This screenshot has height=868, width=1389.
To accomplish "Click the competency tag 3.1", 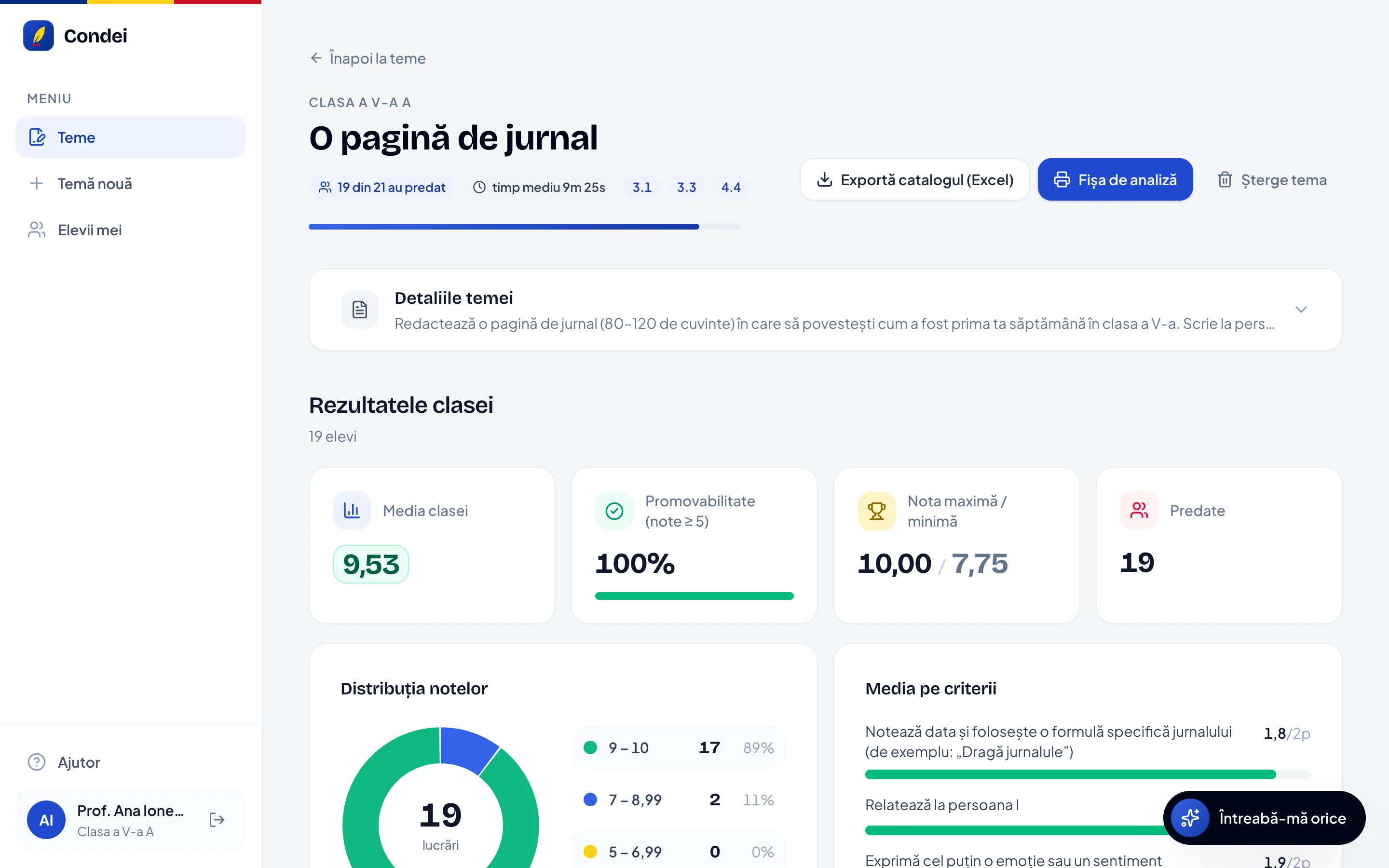I will 642,187.
